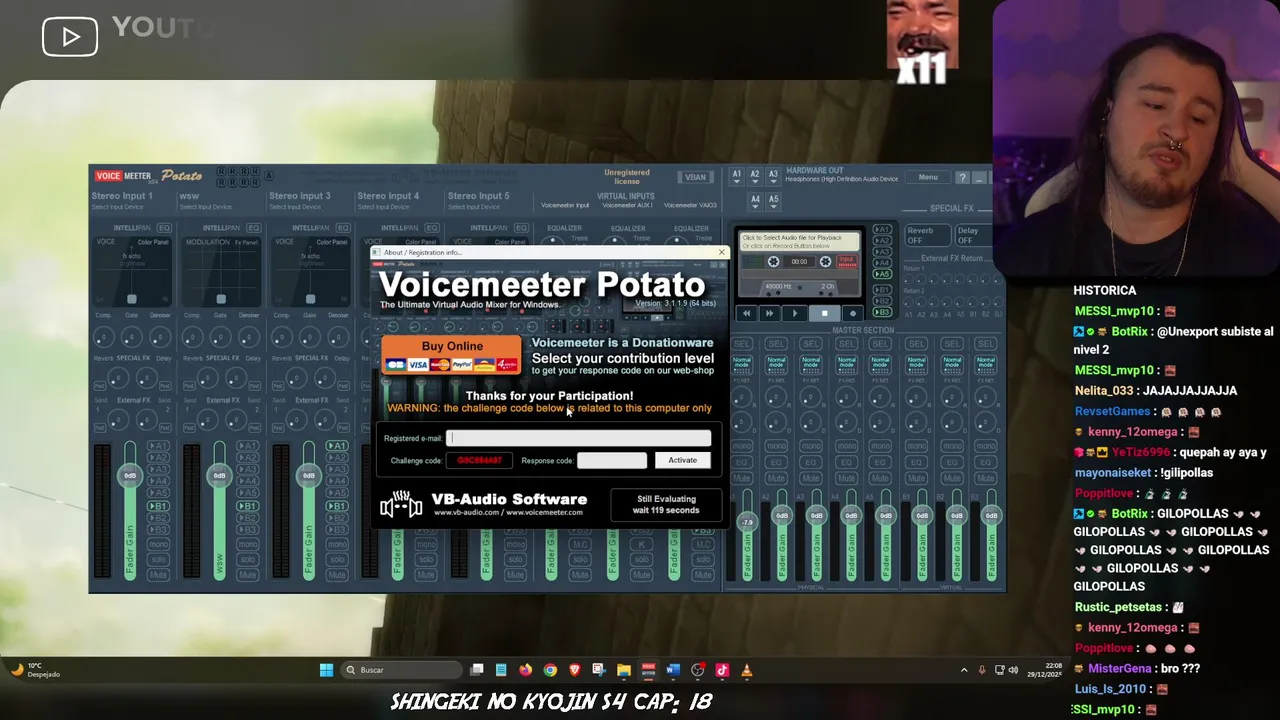Open Task View from the taskbar
This screenshot has height=720, width=1280.
tap(477, 670)
